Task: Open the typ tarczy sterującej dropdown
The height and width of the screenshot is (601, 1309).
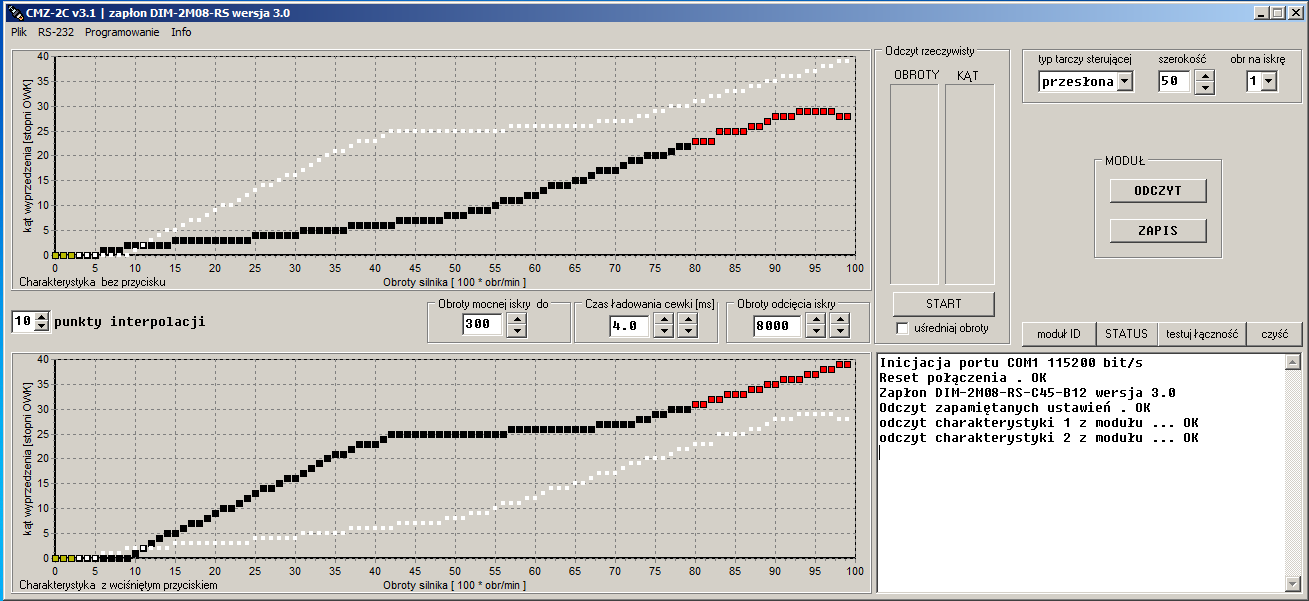Action: 1125,82
